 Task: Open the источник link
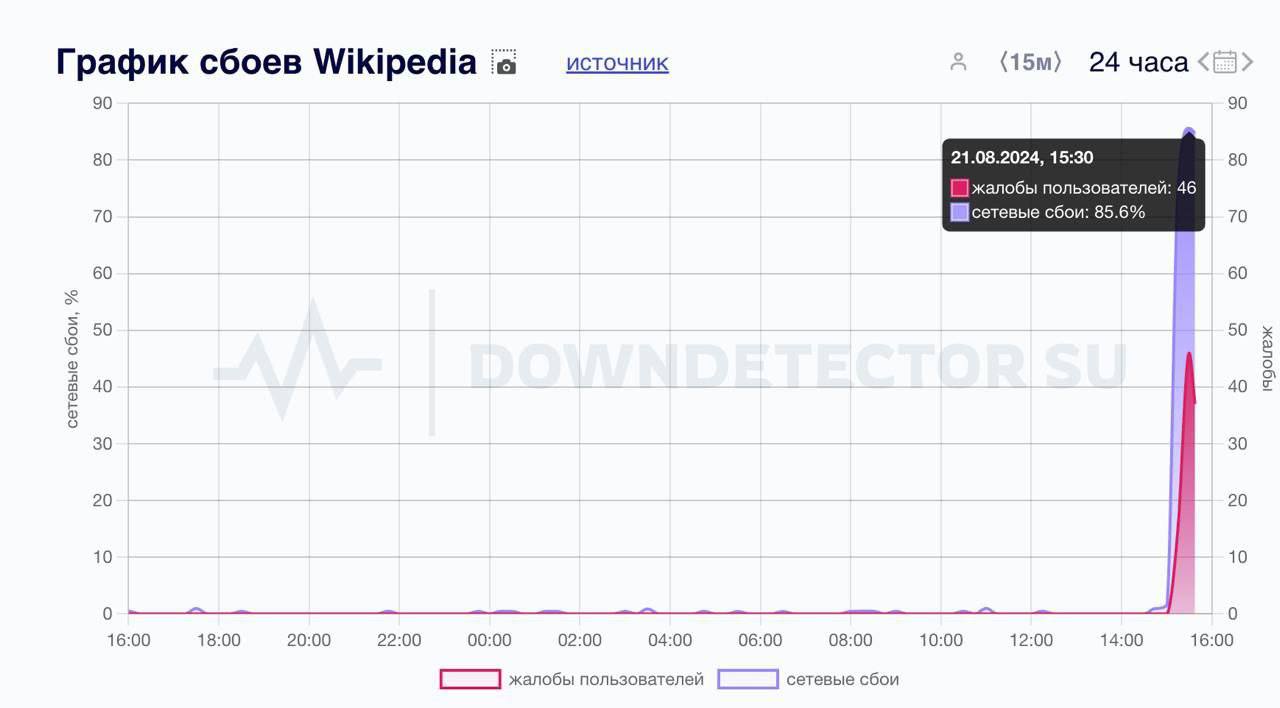[617, 63]
